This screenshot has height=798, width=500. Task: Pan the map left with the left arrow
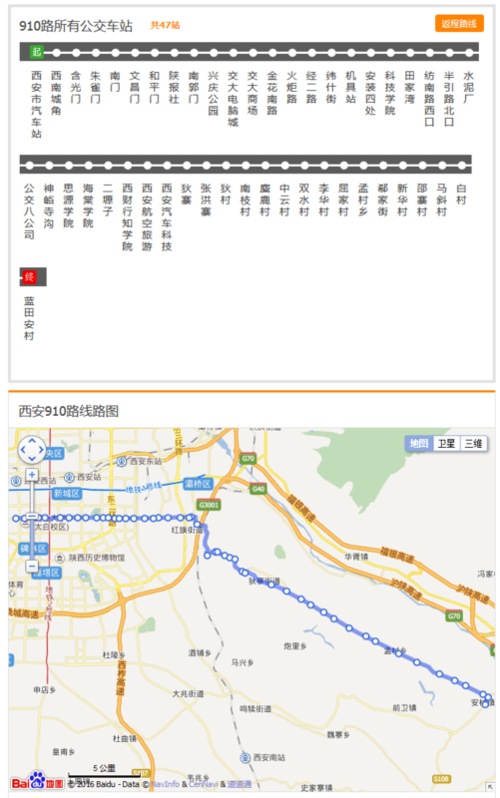(23, 450)
